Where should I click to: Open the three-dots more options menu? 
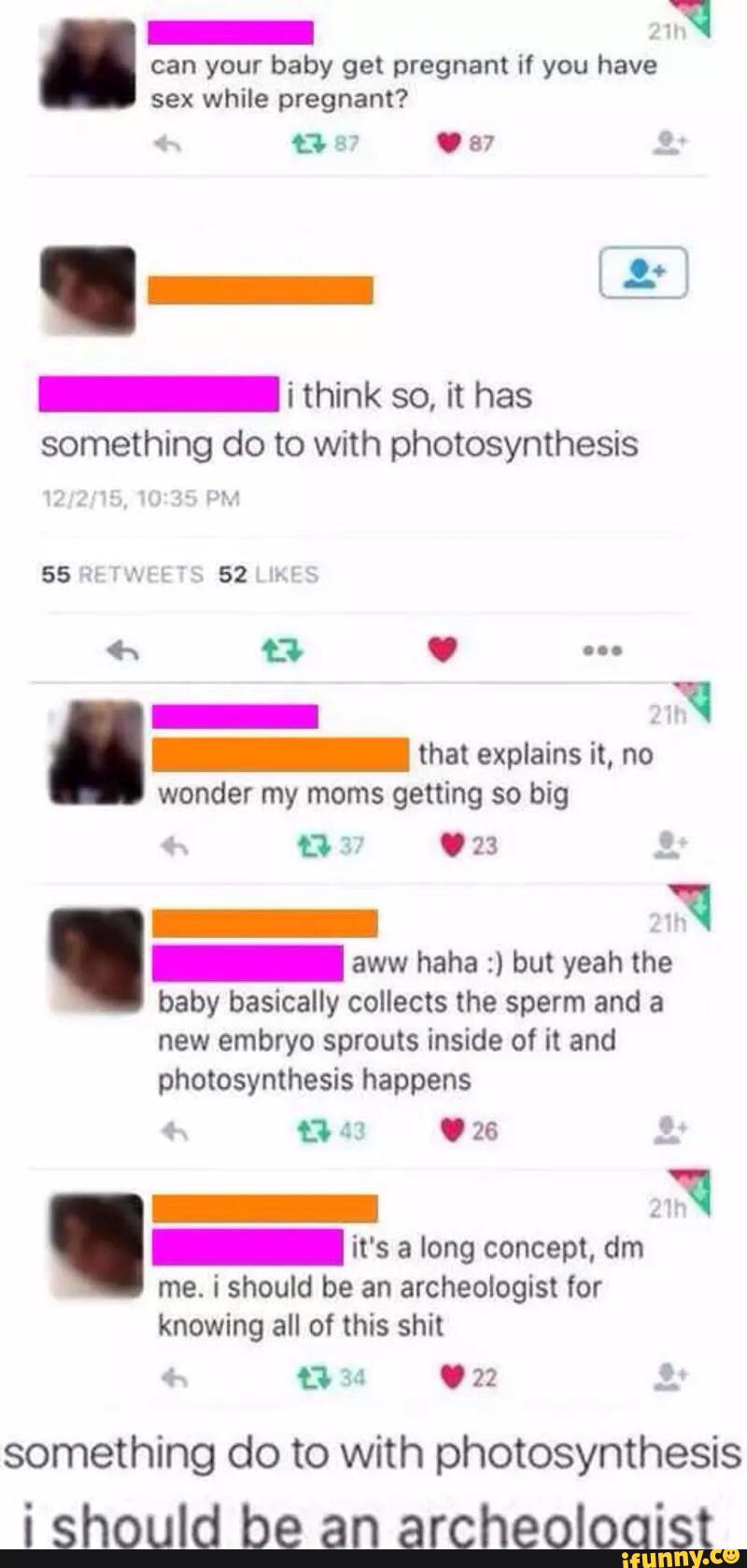coord(603,650)
